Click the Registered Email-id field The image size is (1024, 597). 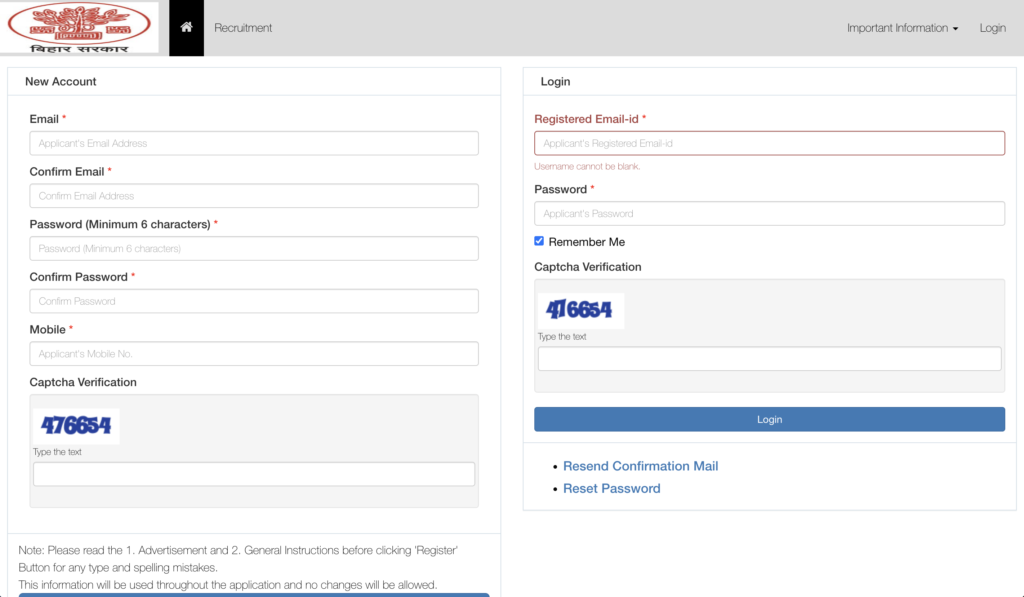click(x=769, y=143)
